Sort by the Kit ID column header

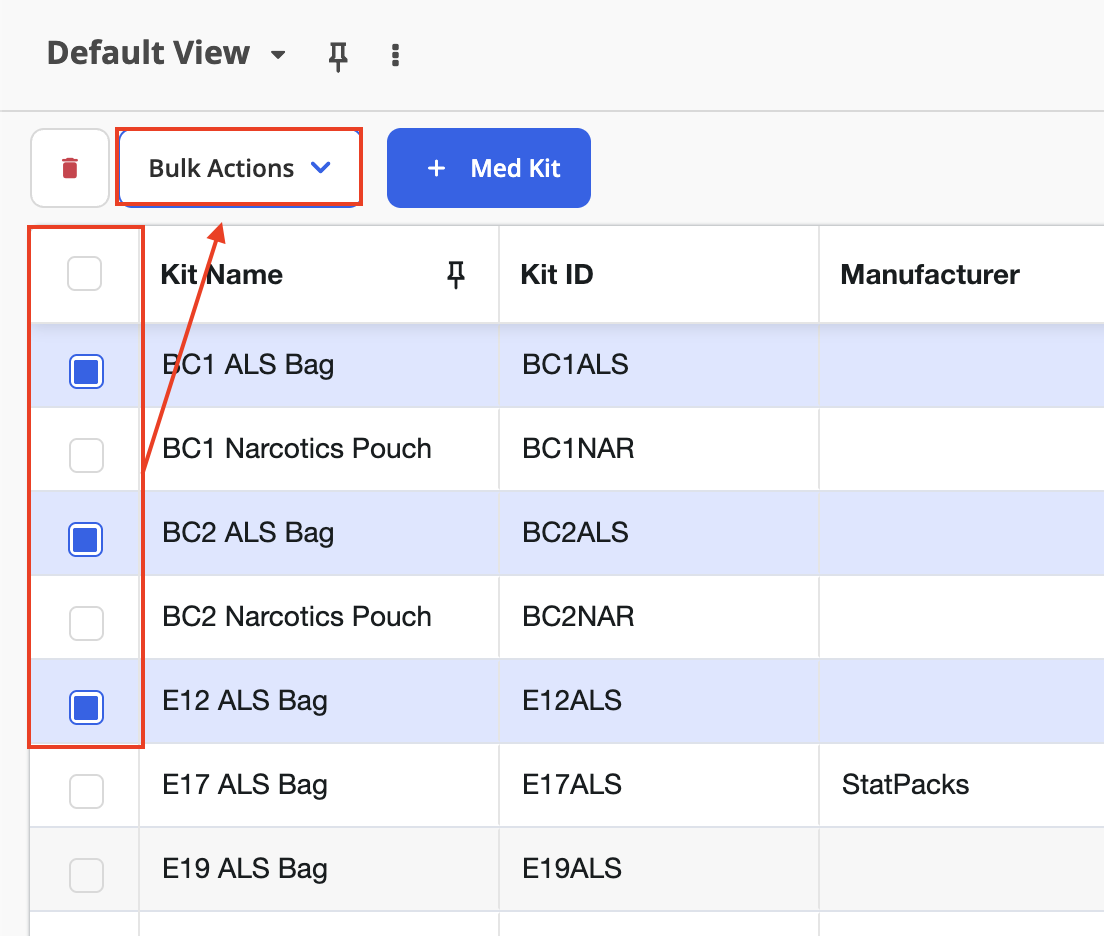pyautogui.click(x=557, y=274)
